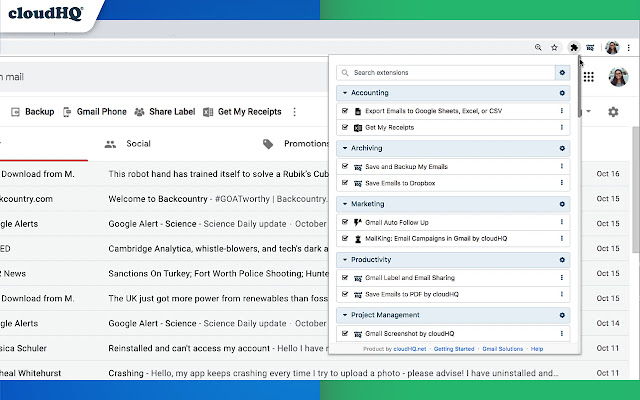Toggle Save Emails to Dropbox checkbox

[345, 183]
